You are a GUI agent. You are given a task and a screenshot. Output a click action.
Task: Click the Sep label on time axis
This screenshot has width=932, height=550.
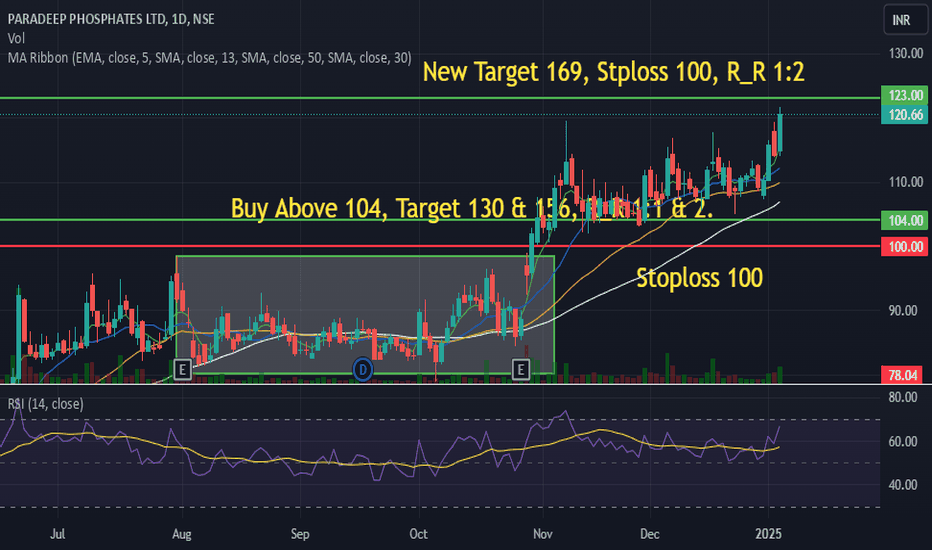300,534
